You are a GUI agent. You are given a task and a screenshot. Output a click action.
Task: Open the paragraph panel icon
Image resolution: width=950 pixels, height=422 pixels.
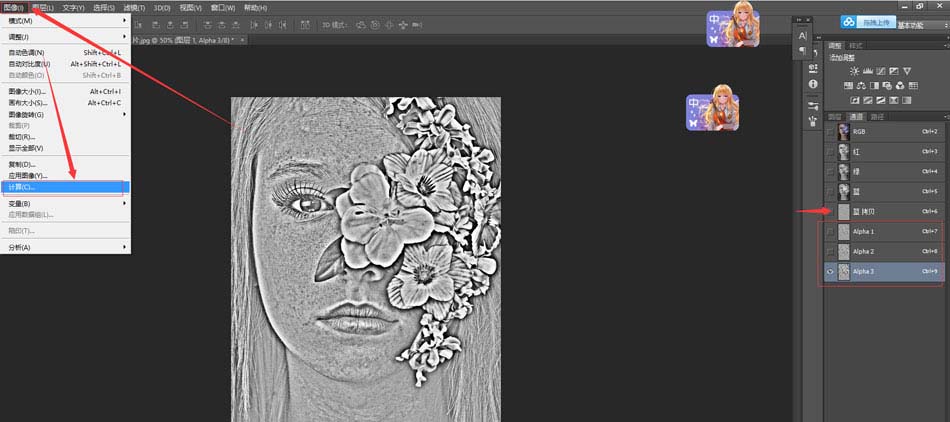[802, 51]
